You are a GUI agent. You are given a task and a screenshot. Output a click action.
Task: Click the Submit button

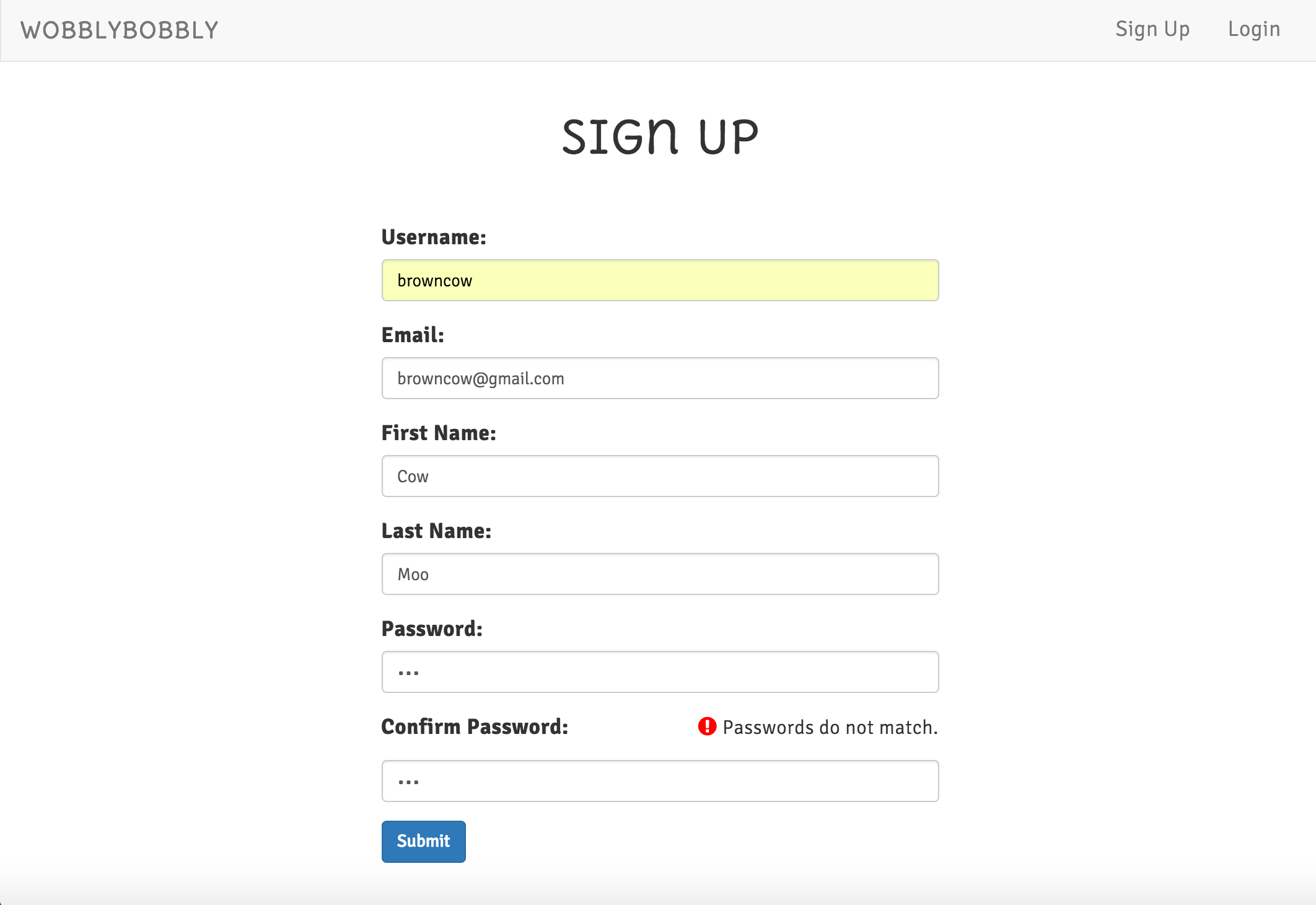click(422, 841)
